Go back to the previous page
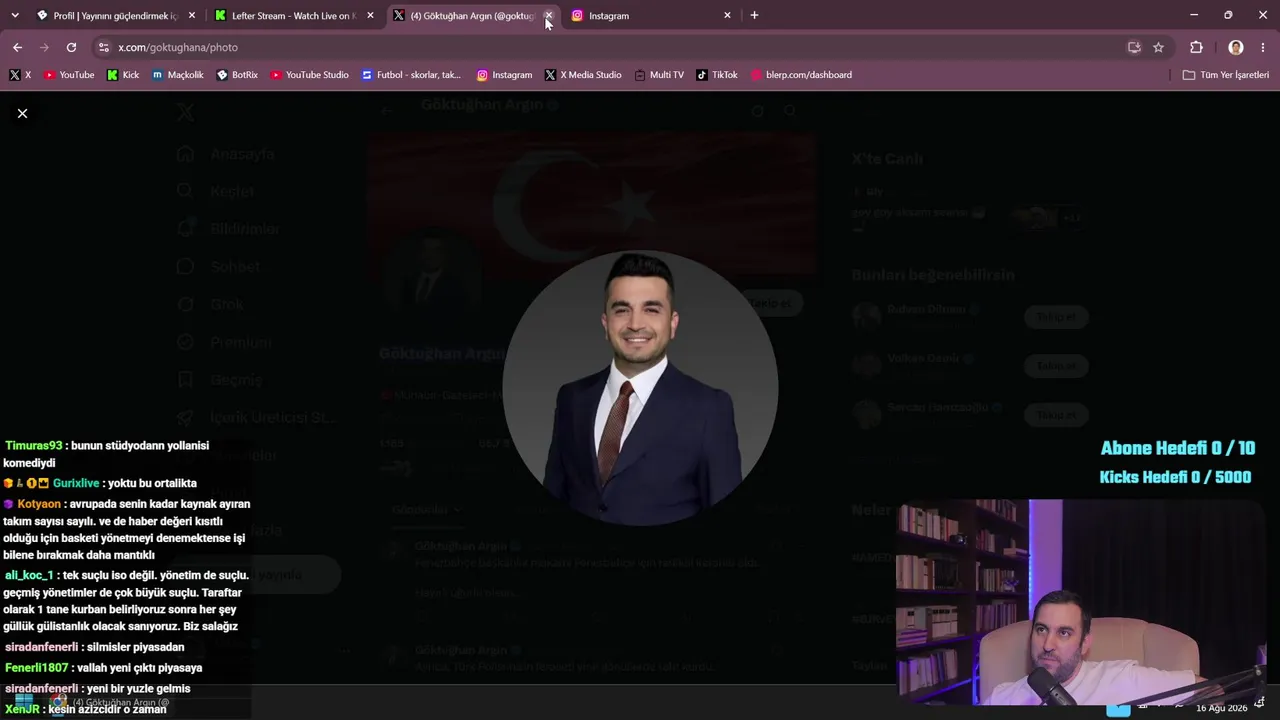The width and height of the screenshot is (1280, 720). click(x=17, y=47)
